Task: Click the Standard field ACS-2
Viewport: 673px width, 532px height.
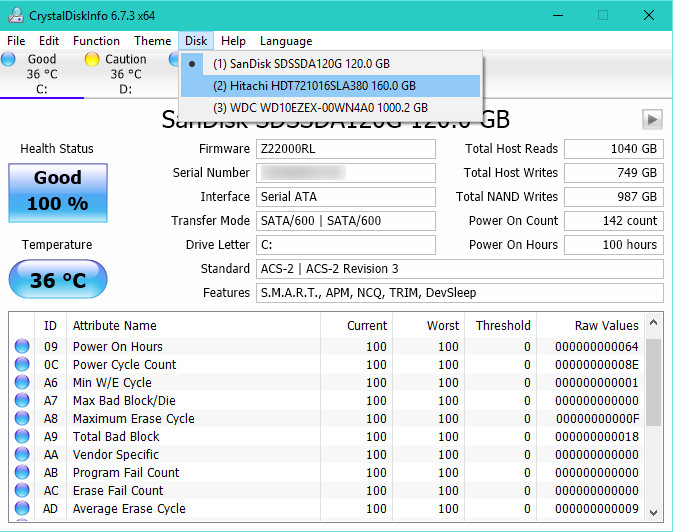Action: pos(460,269)
